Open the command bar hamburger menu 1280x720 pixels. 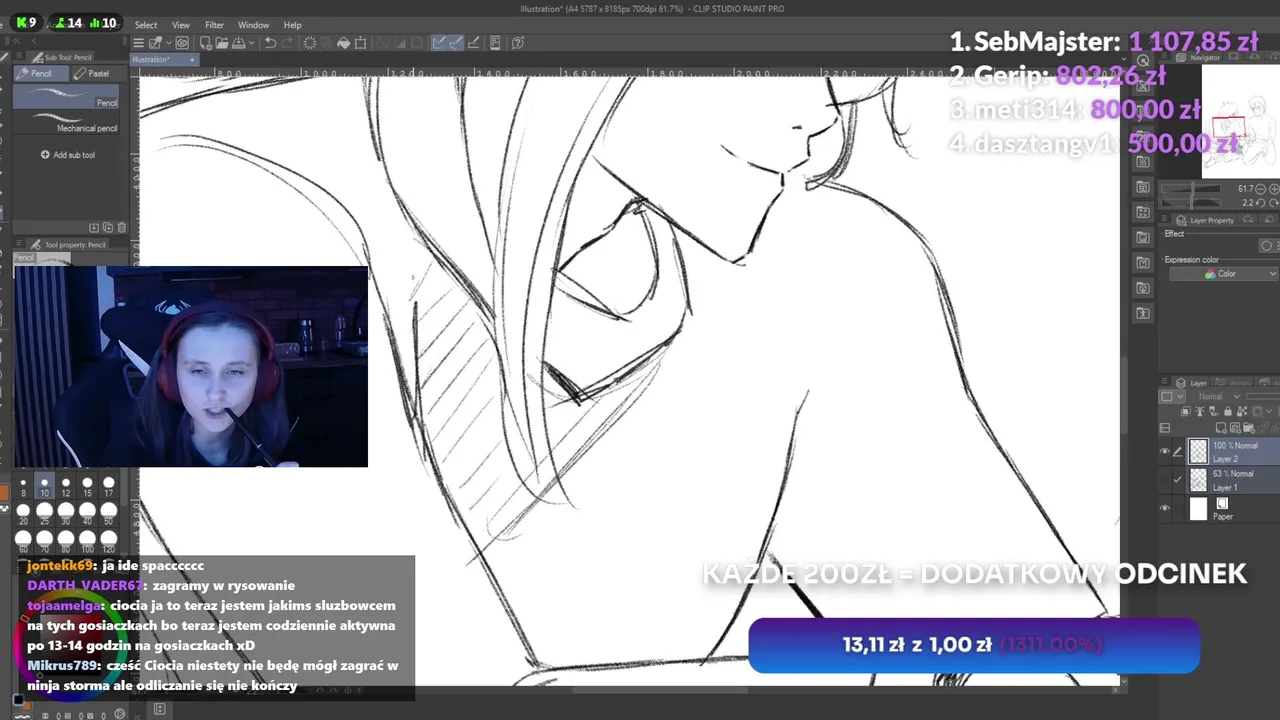pyautogui.click(x=138, y=43)
